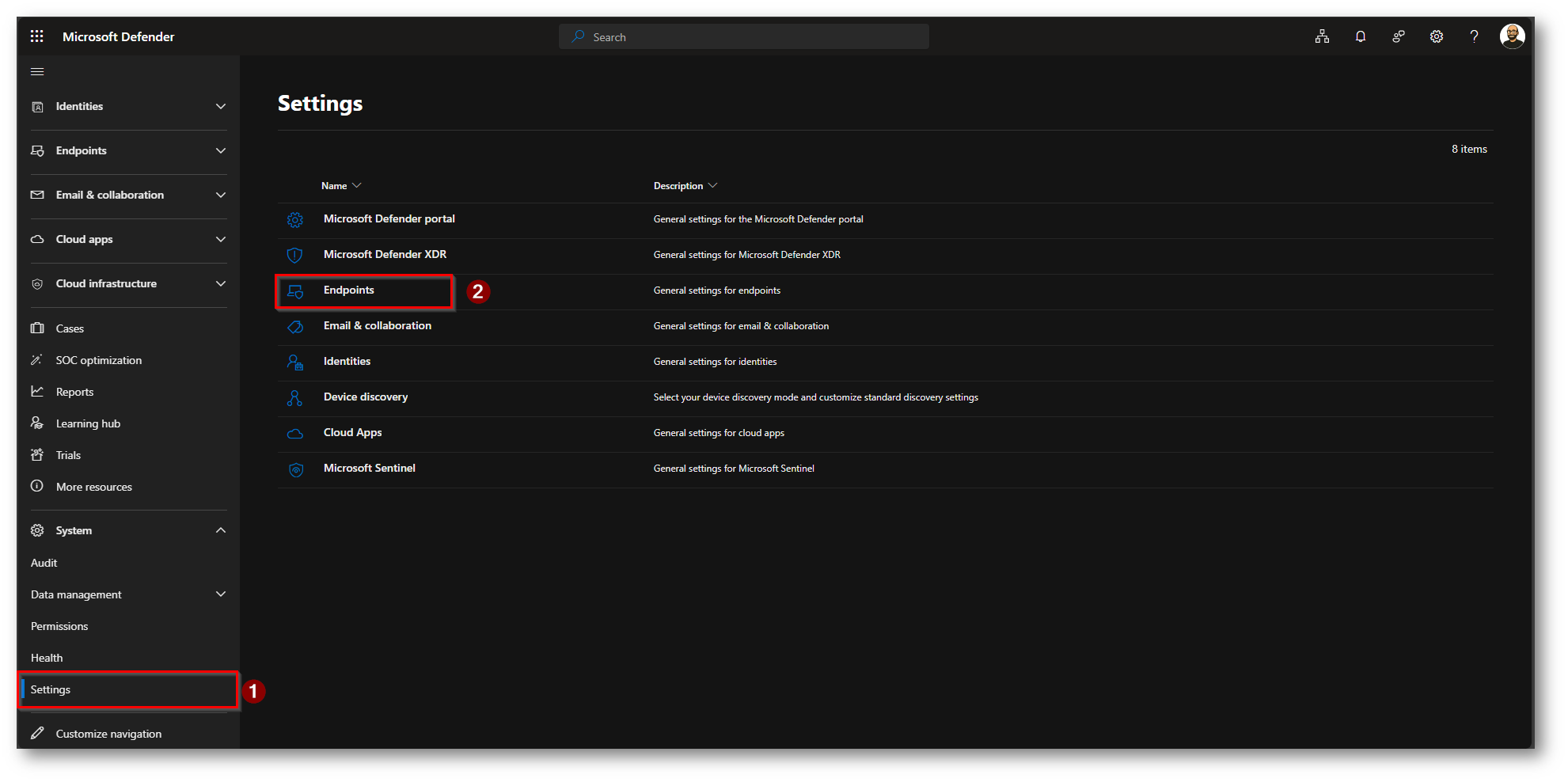Click Customize navigation link
Screen dimensions: 1568x782
coord(108,734)
